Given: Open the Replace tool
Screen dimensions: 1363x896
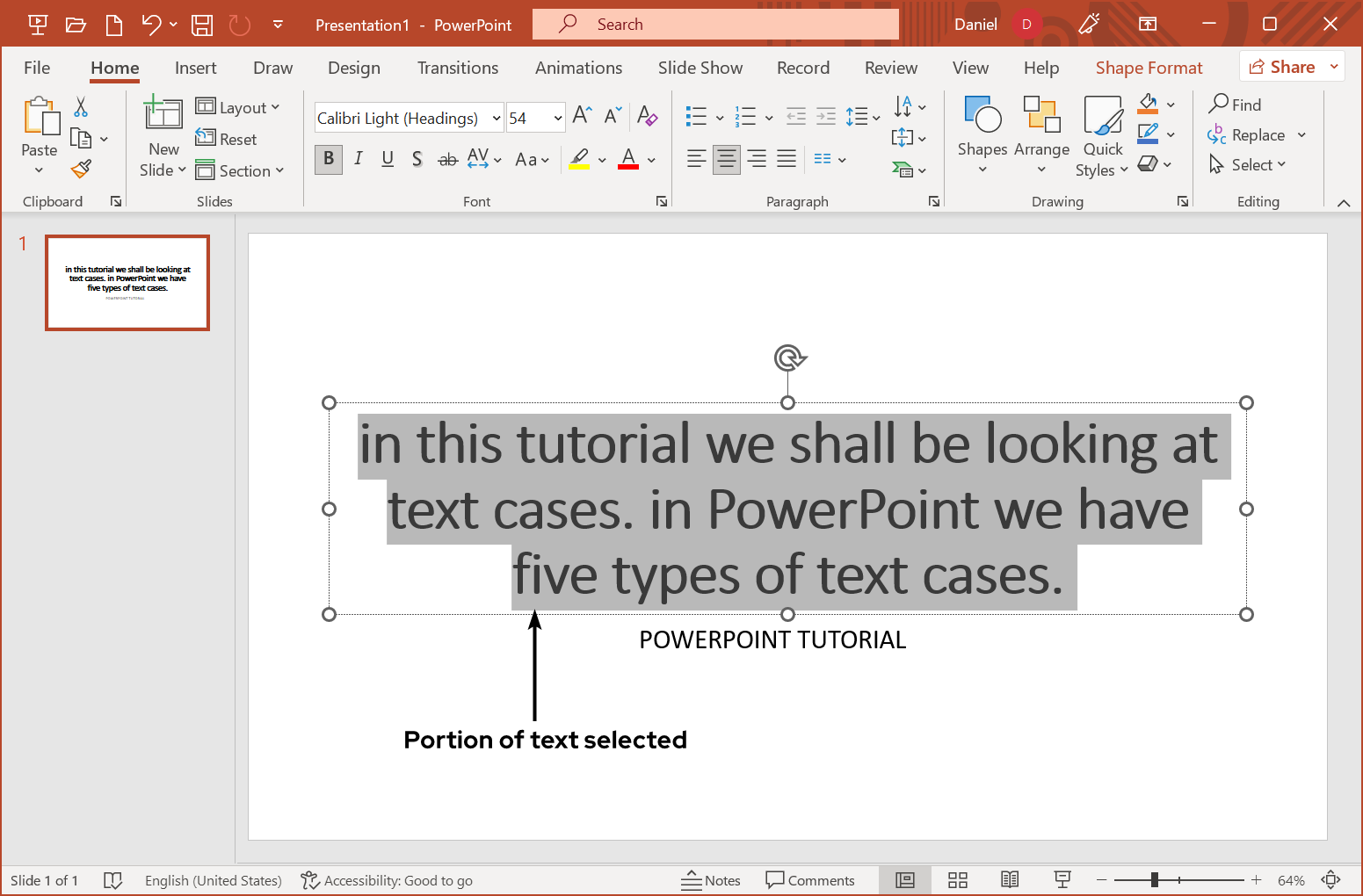Looking at the screenshot, I should 1255,134.
